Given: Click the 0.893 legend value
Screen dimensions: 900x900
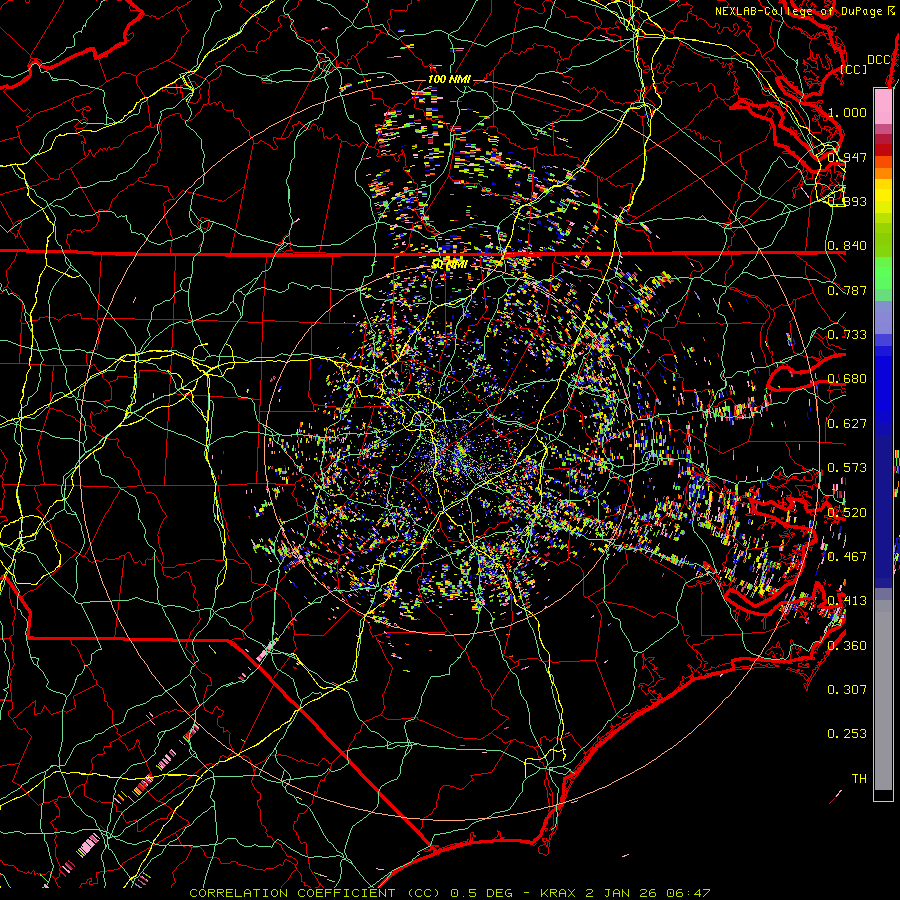Looking at the screenshot, I should coord(847,201).
